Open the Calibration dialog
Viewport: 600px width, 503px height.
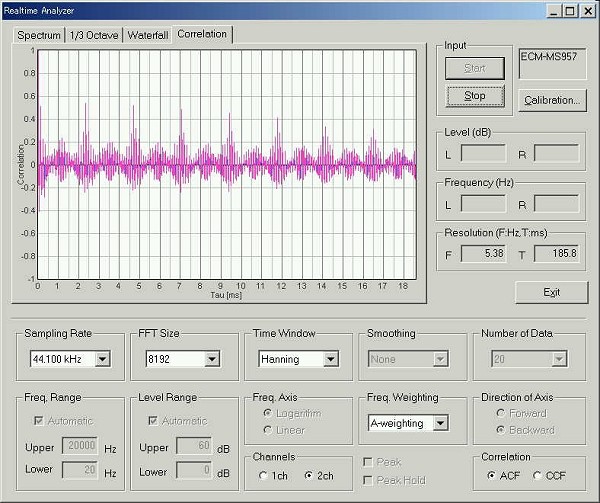point(552,100)
